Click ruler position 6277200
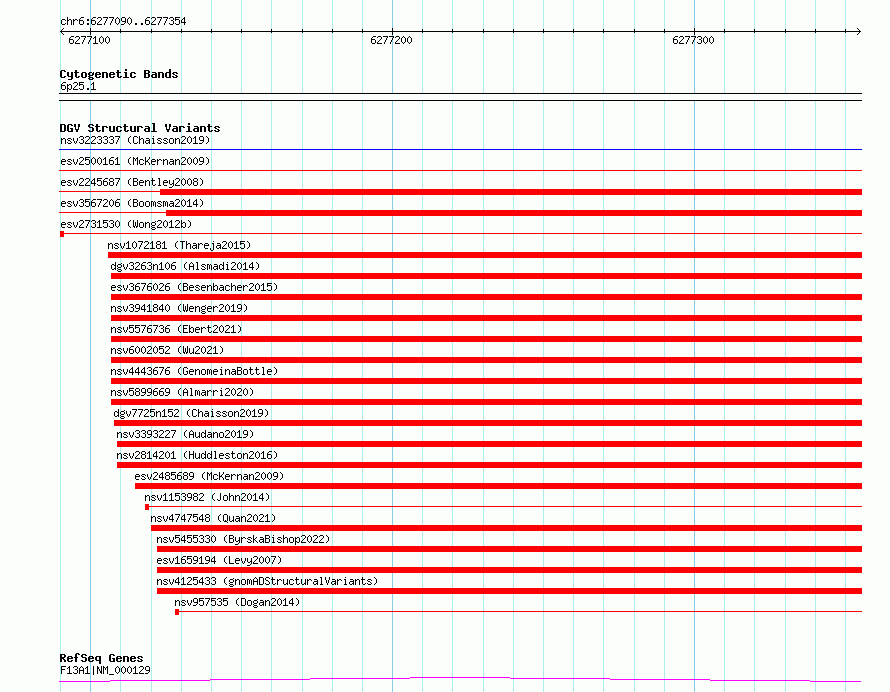The image size is (890, 692). 391,40
